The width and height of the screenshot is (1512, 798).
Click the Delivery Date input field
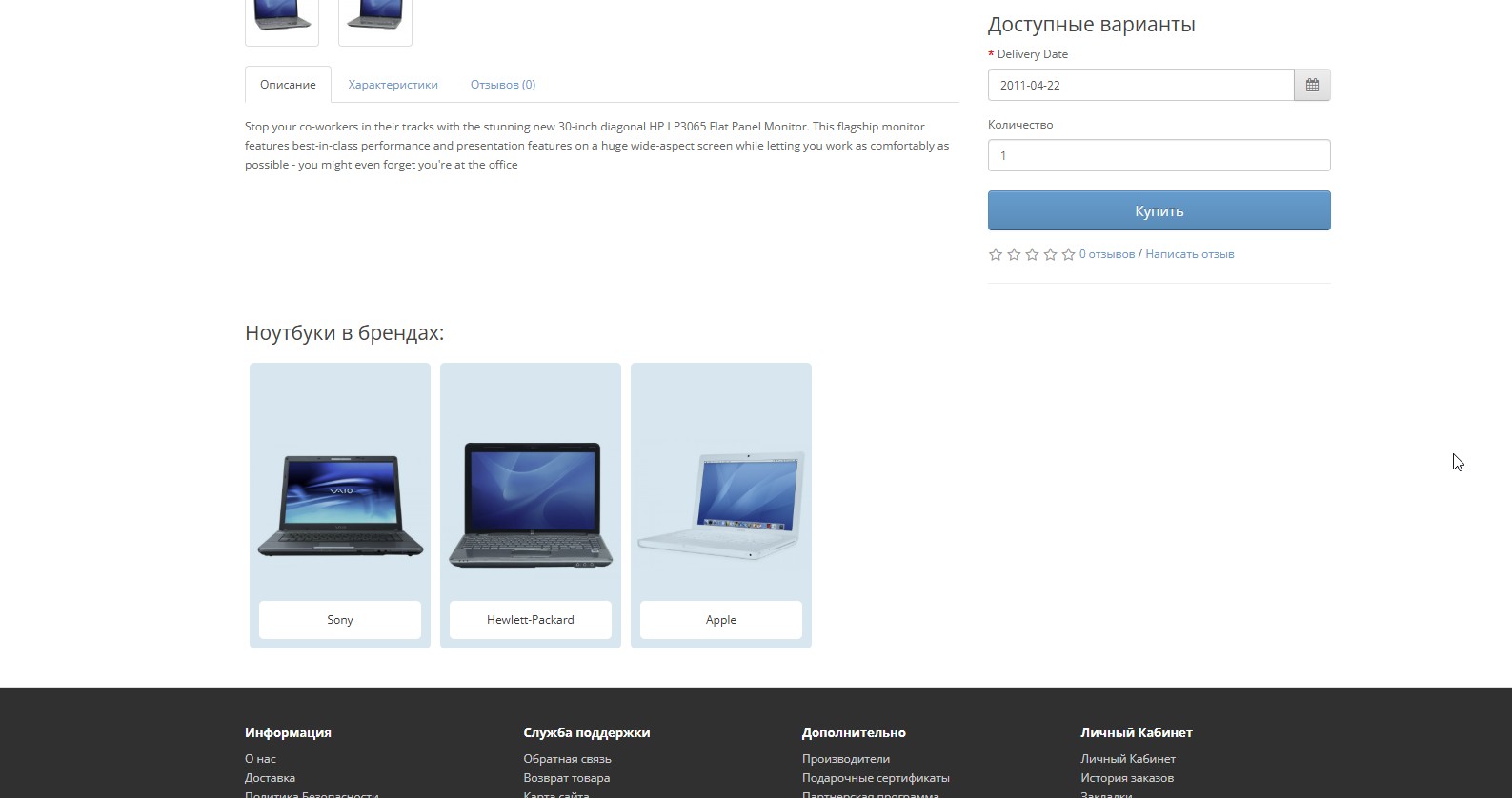coord(1140,85)
